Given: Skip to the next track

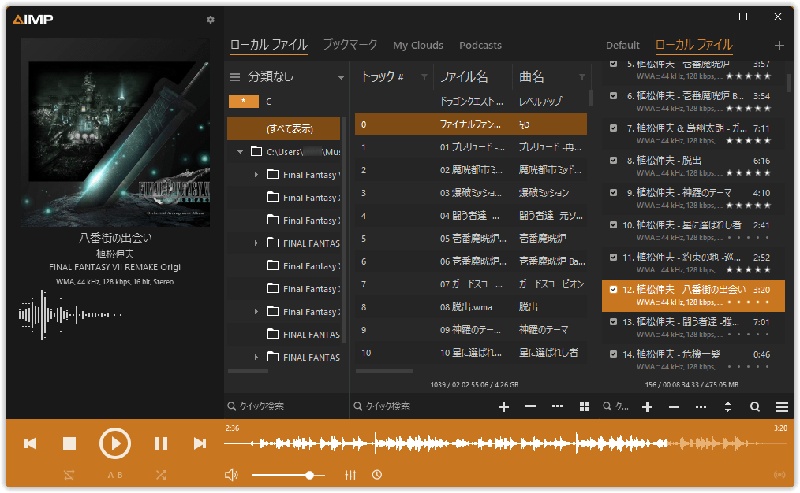Looking at the screenshot, I should 200,443.
